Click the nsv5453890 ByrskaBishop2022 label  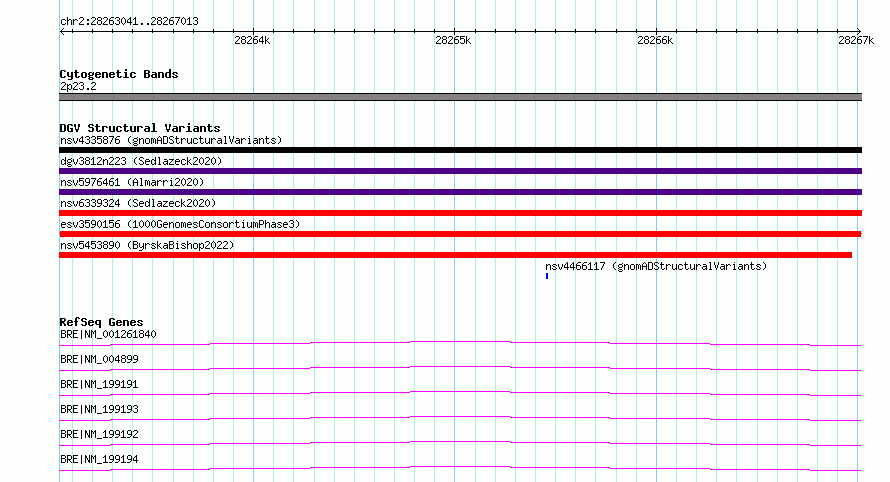pyautogui.click(x=147, y=245)
